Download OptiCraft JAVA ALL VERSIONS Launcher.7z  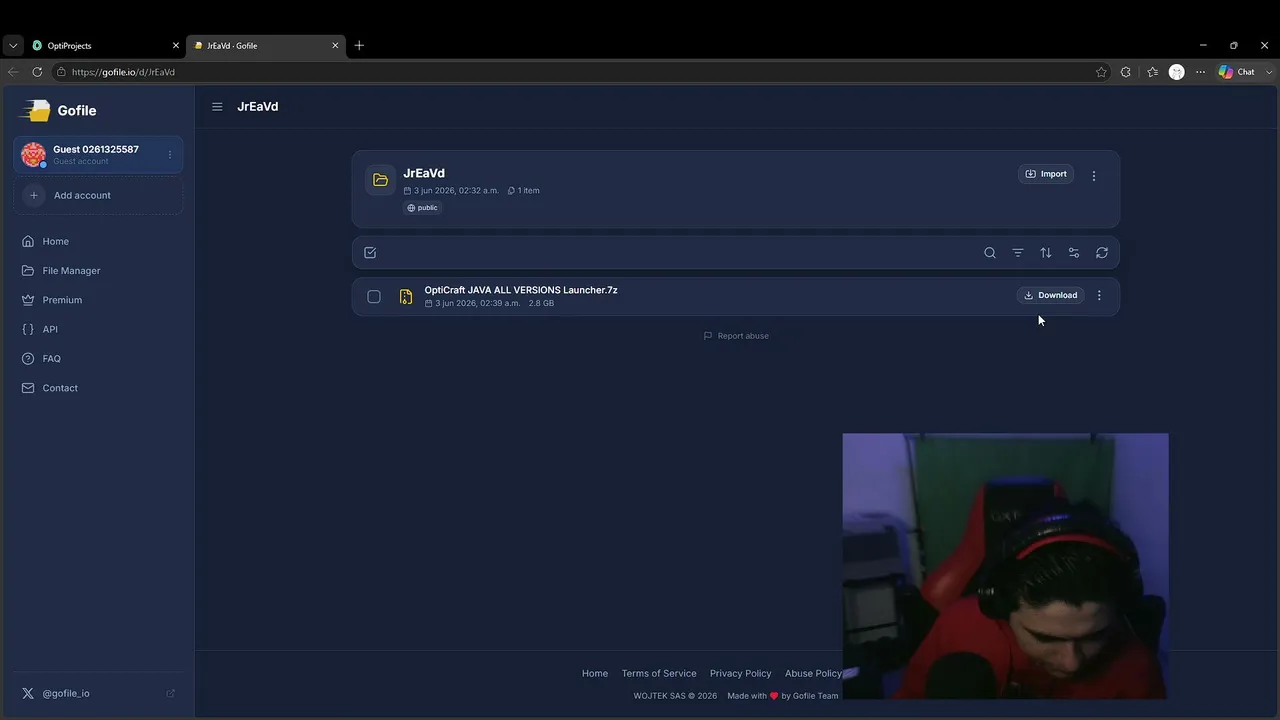click(x=1050, y=295)
